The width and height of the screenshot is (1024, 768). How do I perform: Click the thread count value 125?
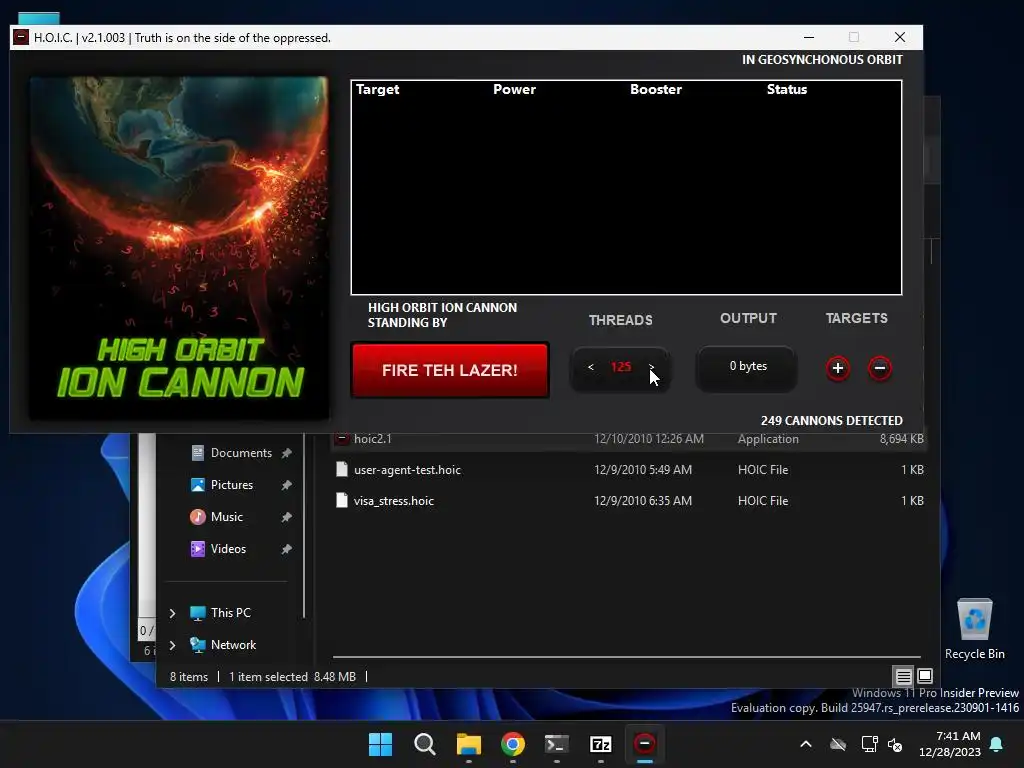(x=620, y=367)
